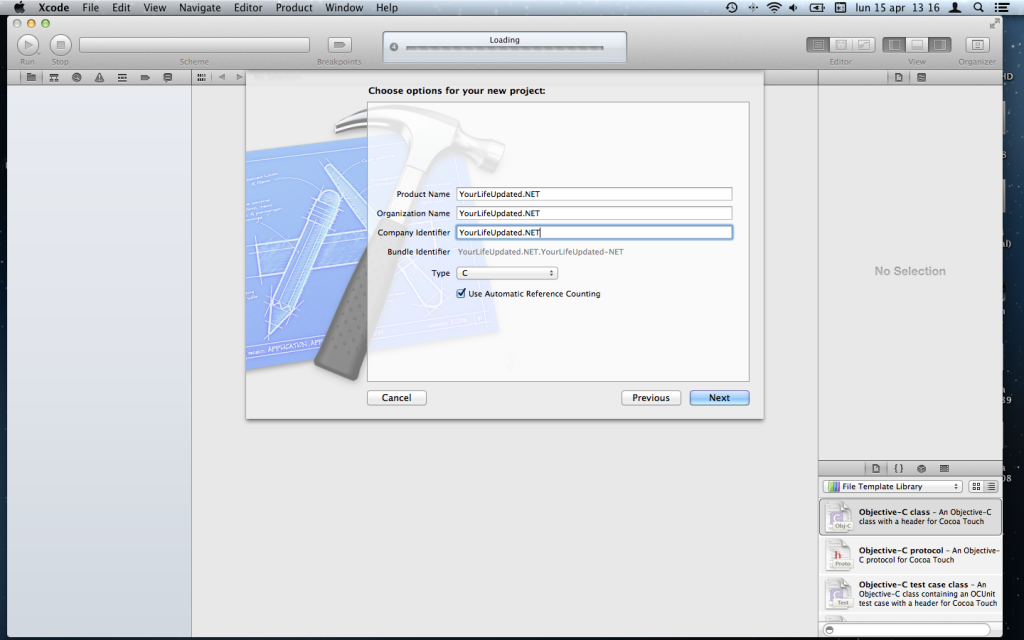Open the Navigate menu
Screen dimensions: 1024x640
(199, 7)
